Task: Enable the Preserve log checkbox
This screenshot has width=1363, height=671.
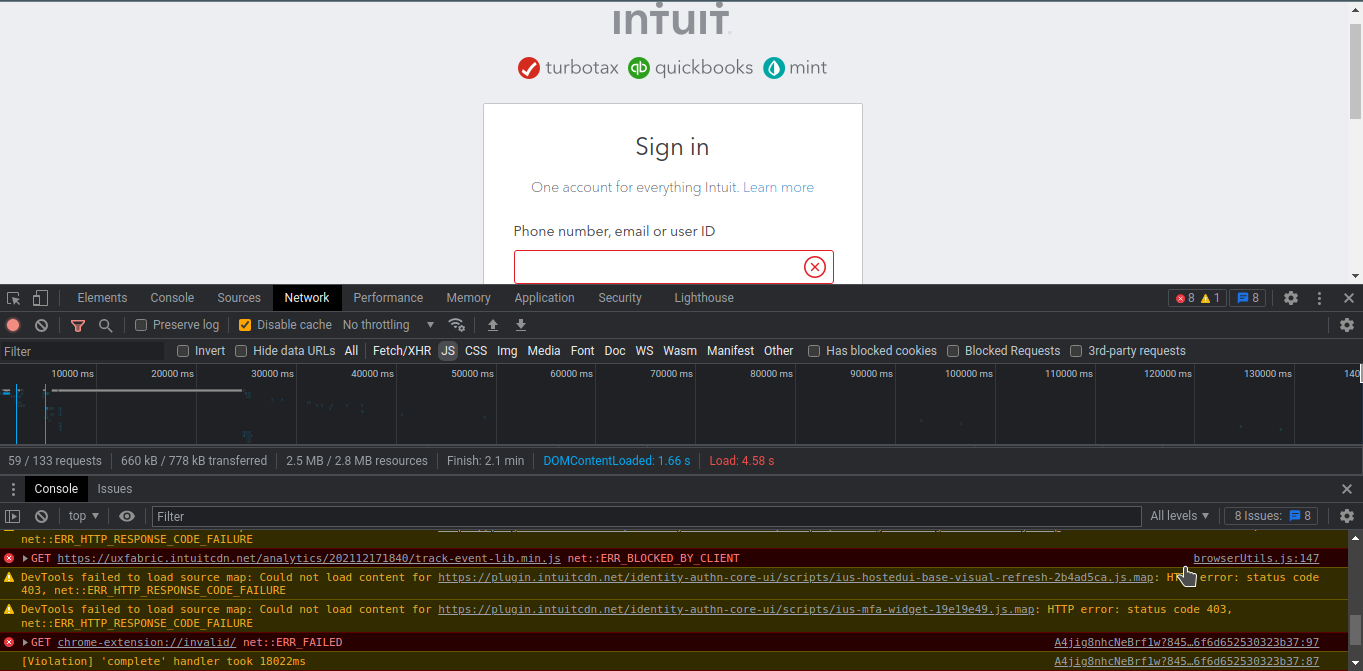Action: coord(141,325)
